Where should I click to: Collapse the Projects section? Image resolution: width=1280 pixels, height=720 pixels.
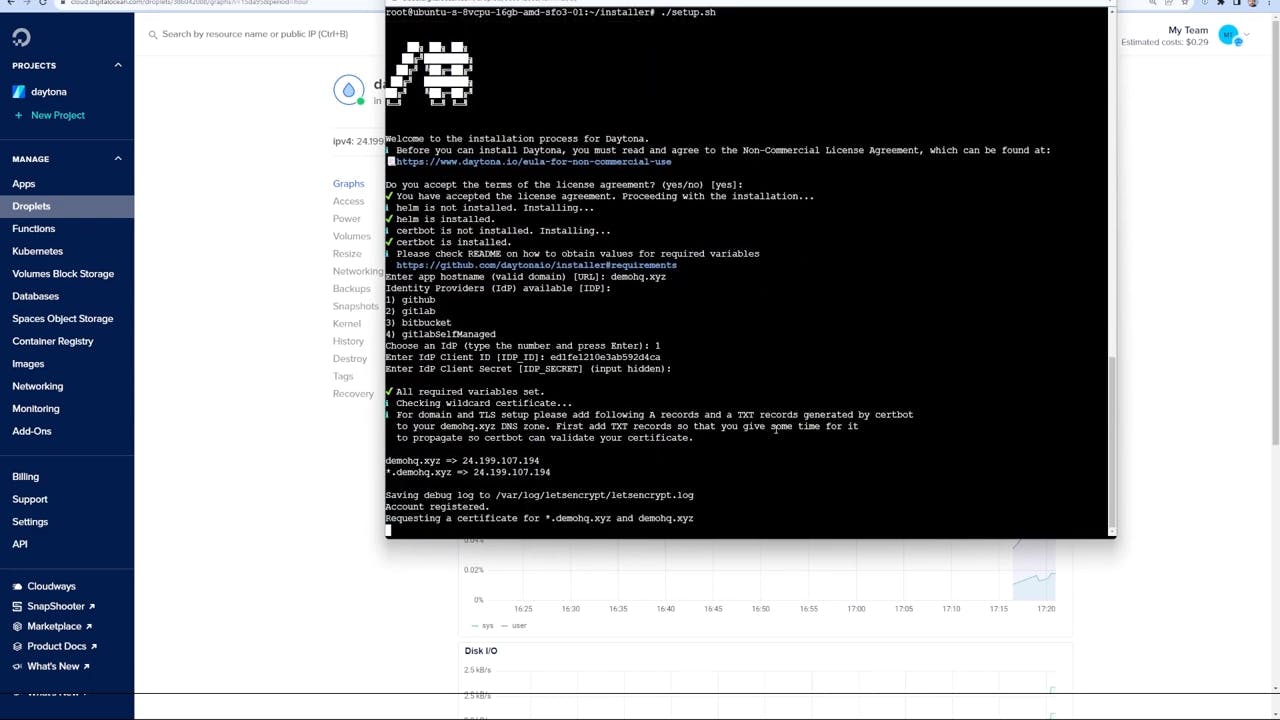tap(117, 65)
